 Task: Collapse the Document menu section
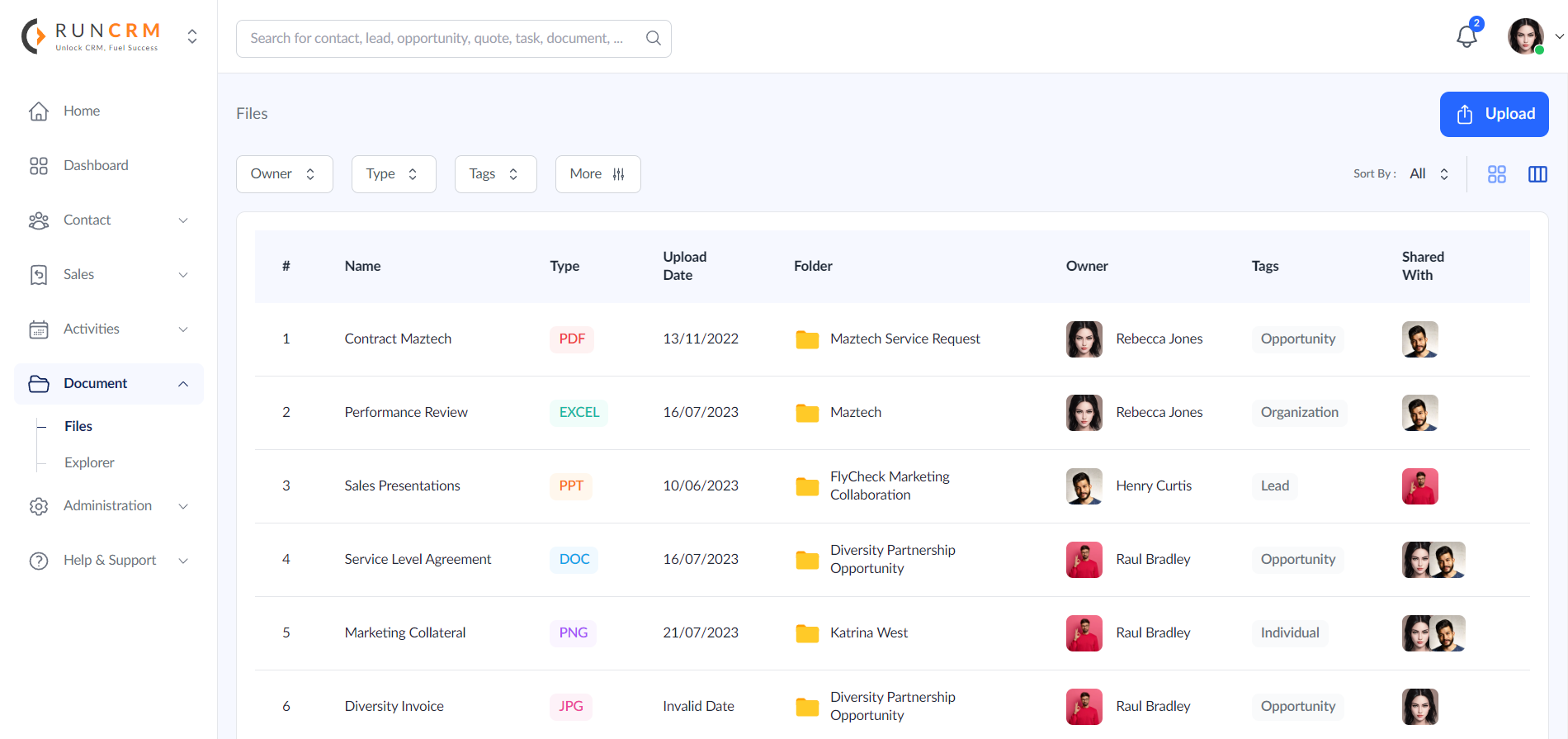(x=183, y=384)
